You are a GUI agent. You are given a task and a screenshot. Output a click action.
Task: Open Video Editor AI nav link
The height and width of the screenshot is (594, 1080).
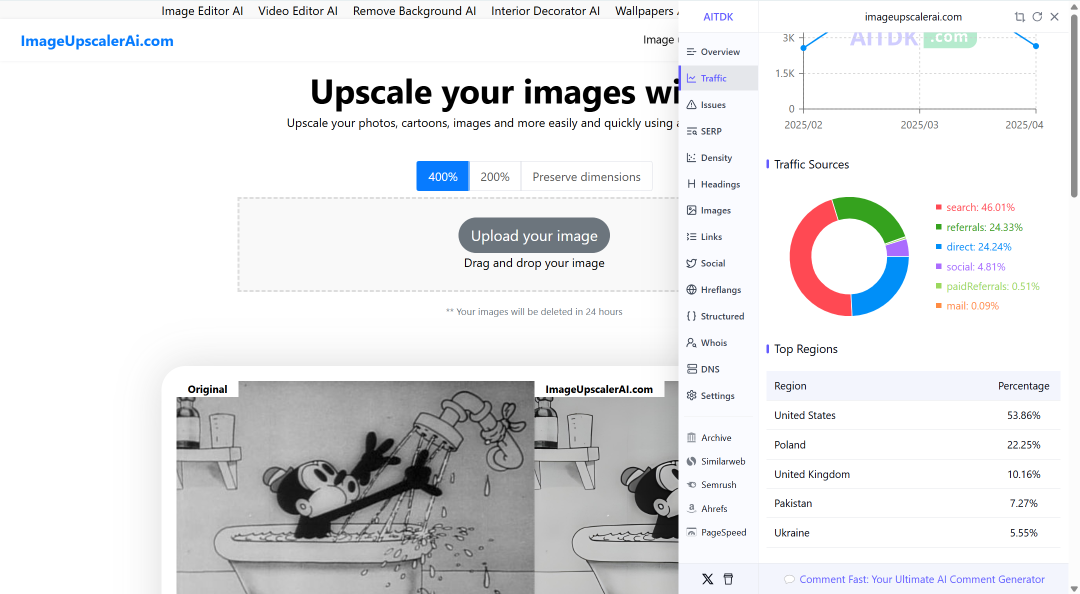(298, 11)
